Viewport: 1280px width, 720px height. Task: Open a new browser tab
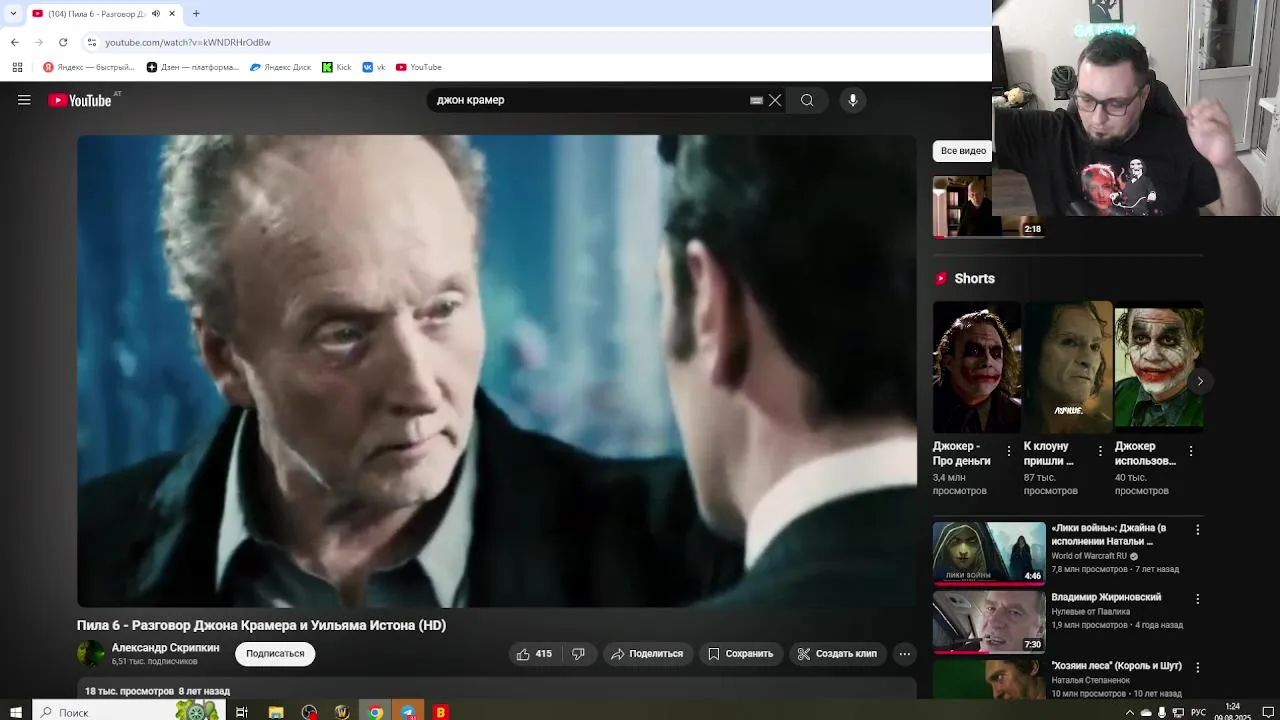click(x=196, y=13)
